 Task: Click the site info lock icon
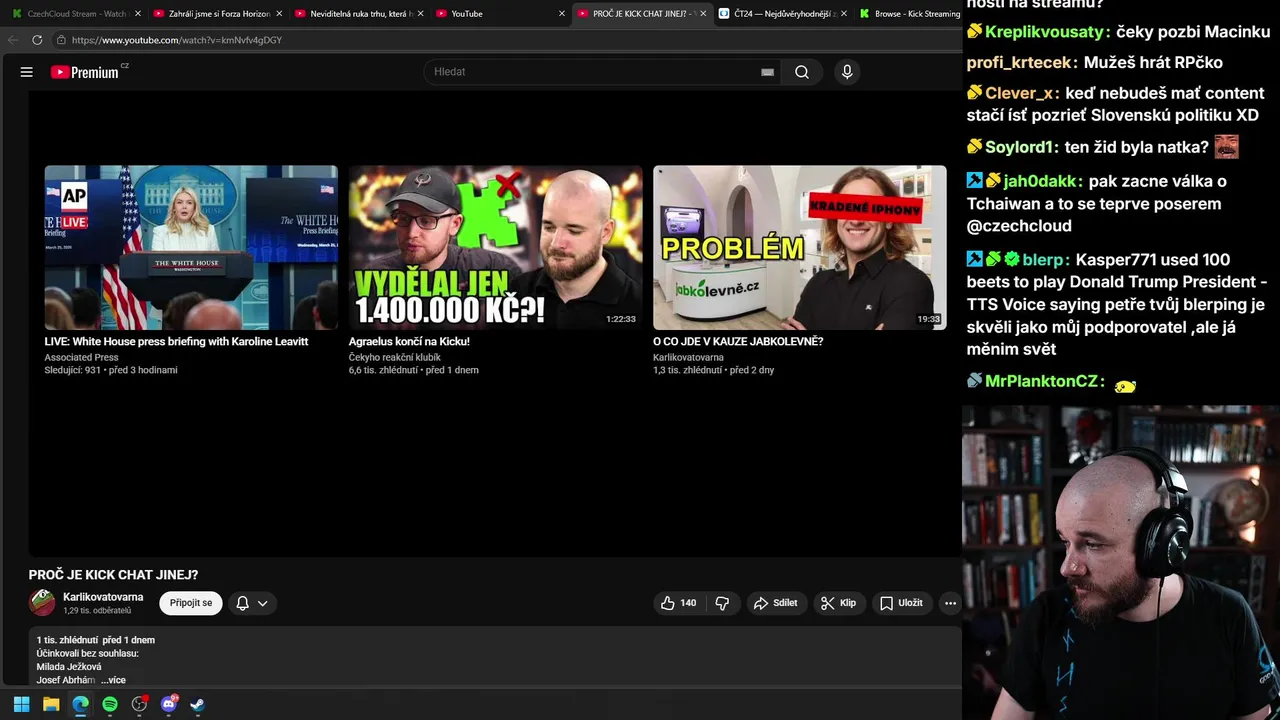click(x=61, y=40)
